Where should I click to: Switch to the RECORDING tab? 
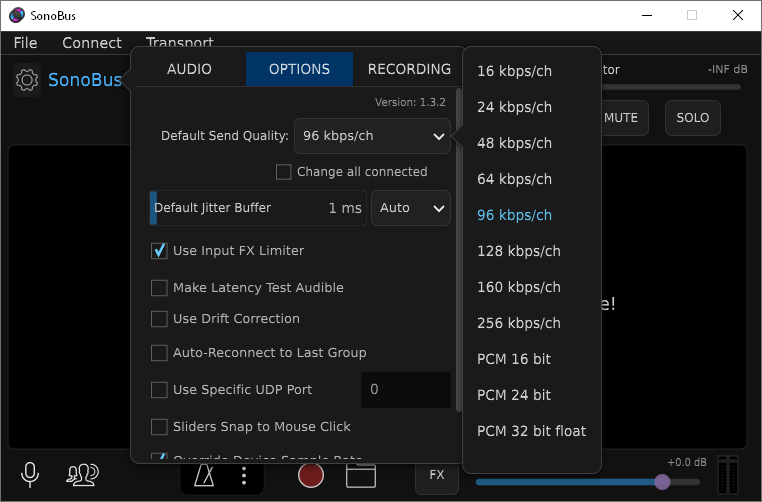pos(409,70)
